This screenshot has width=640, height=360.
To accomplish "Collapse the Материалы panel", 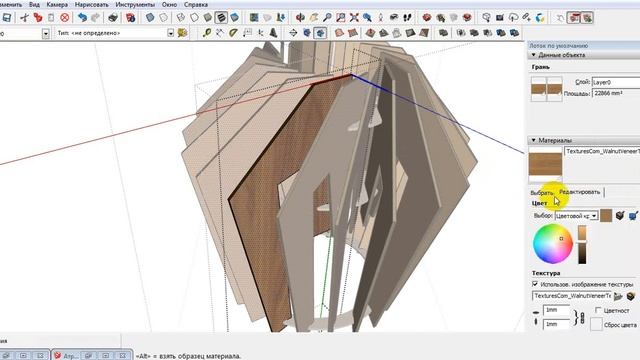I will [533, 140].
